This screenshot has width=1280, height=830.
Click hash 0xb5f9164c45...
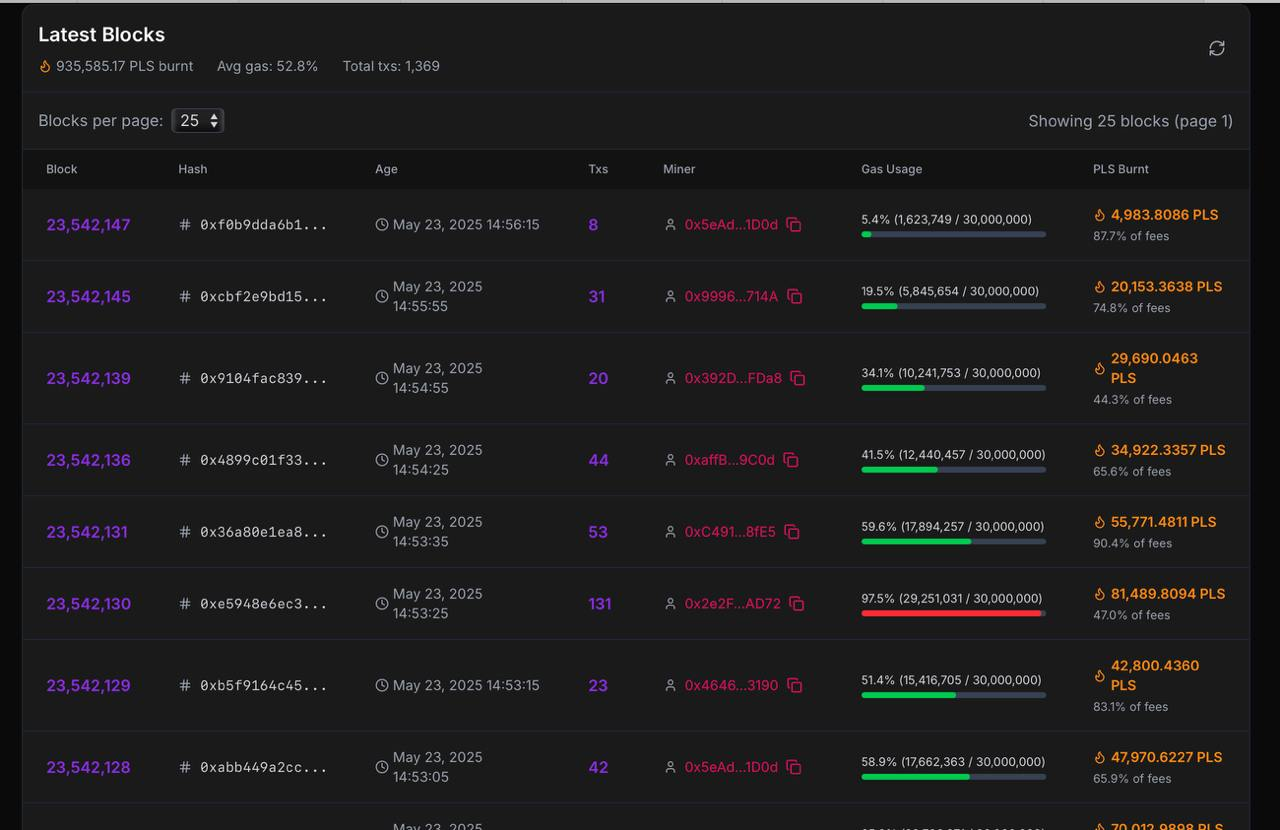point(263,686)
